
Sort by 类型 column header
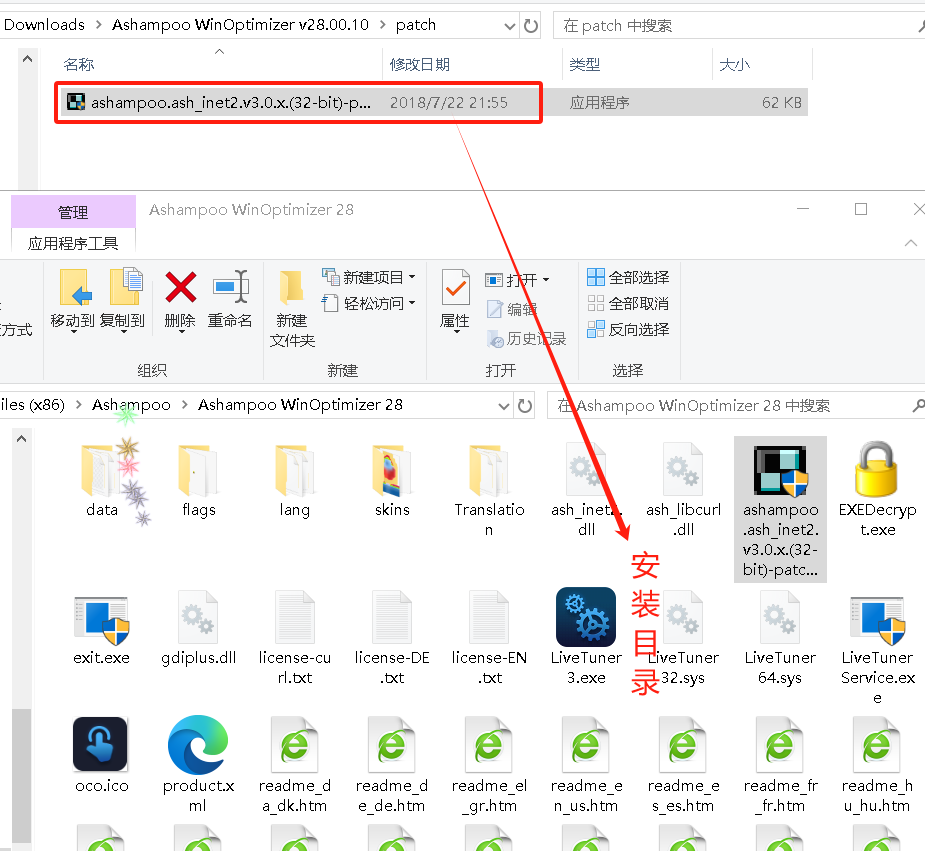[x=585, y=64]
